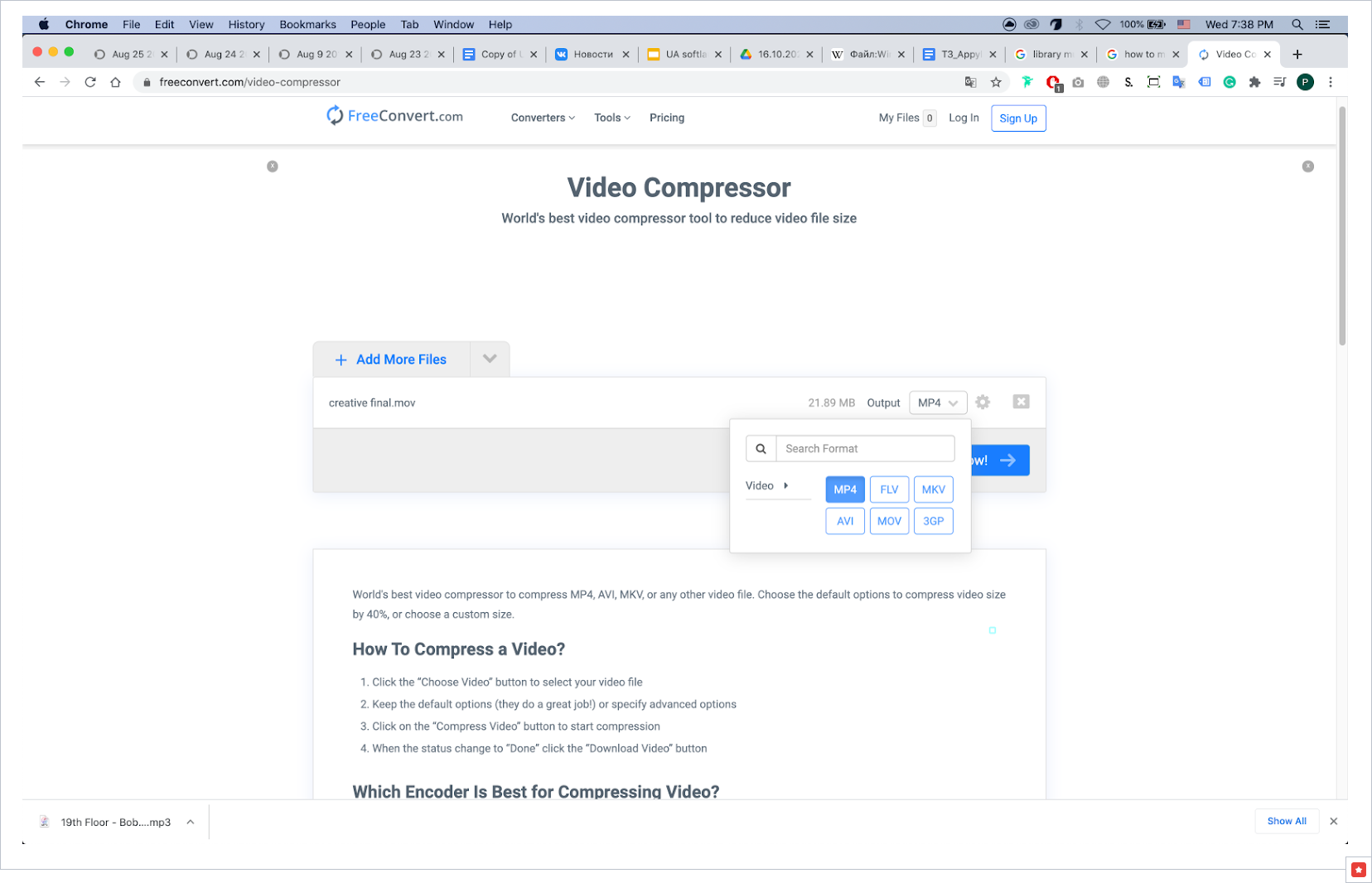Choose MOV as output format
This screenshot has height=883, width=1372.
point(889,521)
